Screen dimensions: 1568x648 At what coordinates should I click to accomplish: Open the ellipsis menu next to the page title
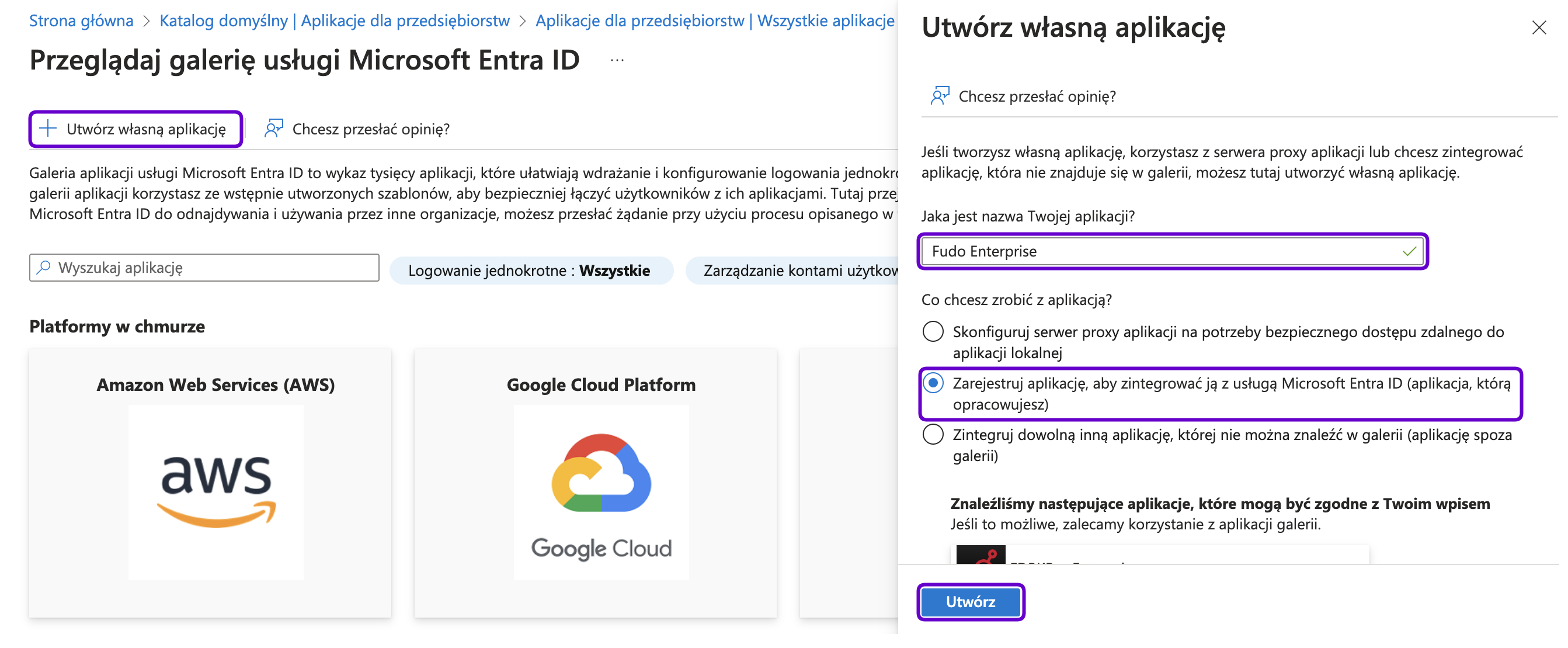tap(617, 60)
